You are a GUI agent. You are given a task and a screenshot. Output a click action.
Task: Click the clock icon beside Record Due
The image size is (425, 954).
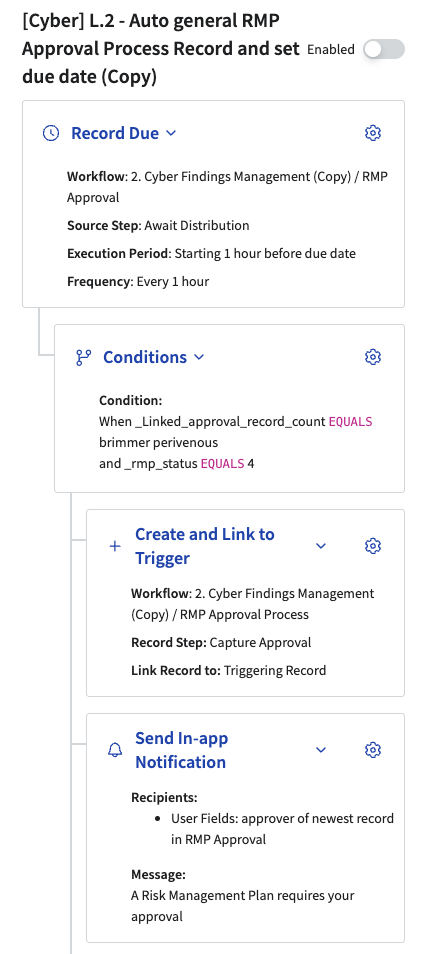click(51, 133)
